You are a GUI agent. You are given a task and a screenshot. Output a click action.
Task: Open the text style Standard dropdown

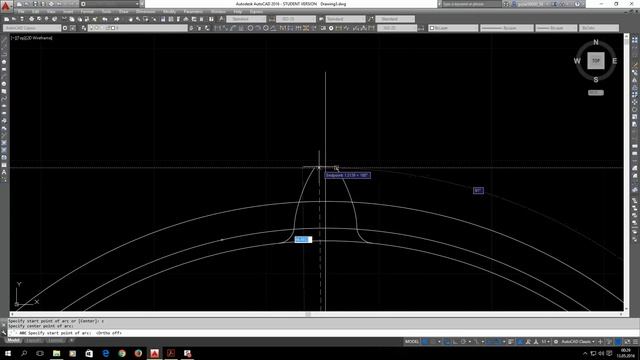pyautogui.click(x=246, y=19)
